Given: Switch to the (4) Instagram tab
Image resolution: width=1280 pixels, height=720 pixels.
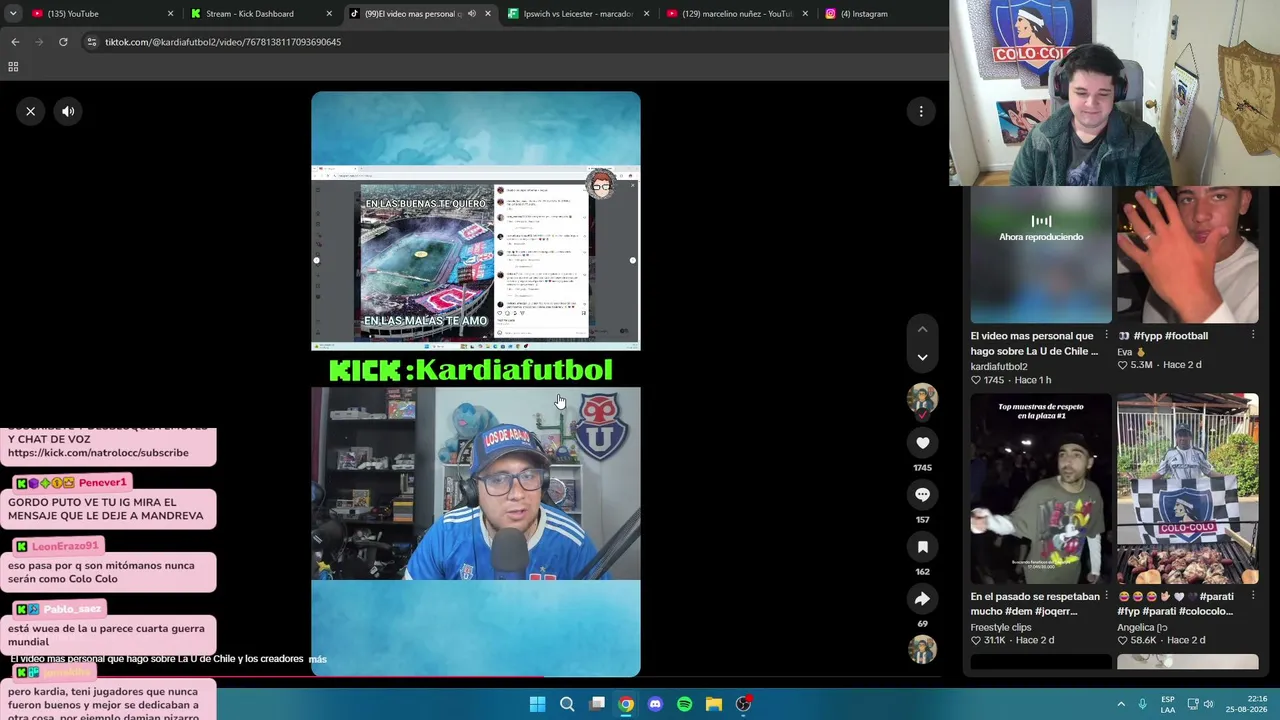Looking at the screenshot, I should (x=864, y=14).
